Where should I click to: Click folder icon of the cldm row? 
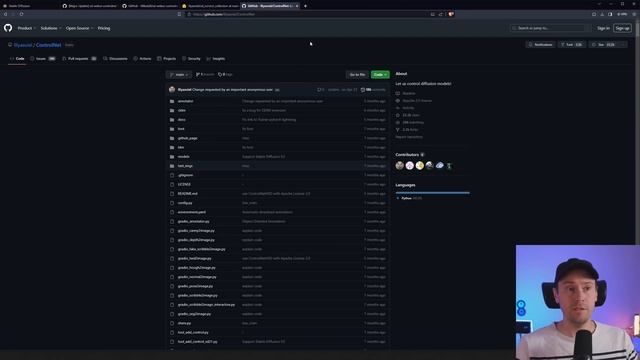click(172, 110)
